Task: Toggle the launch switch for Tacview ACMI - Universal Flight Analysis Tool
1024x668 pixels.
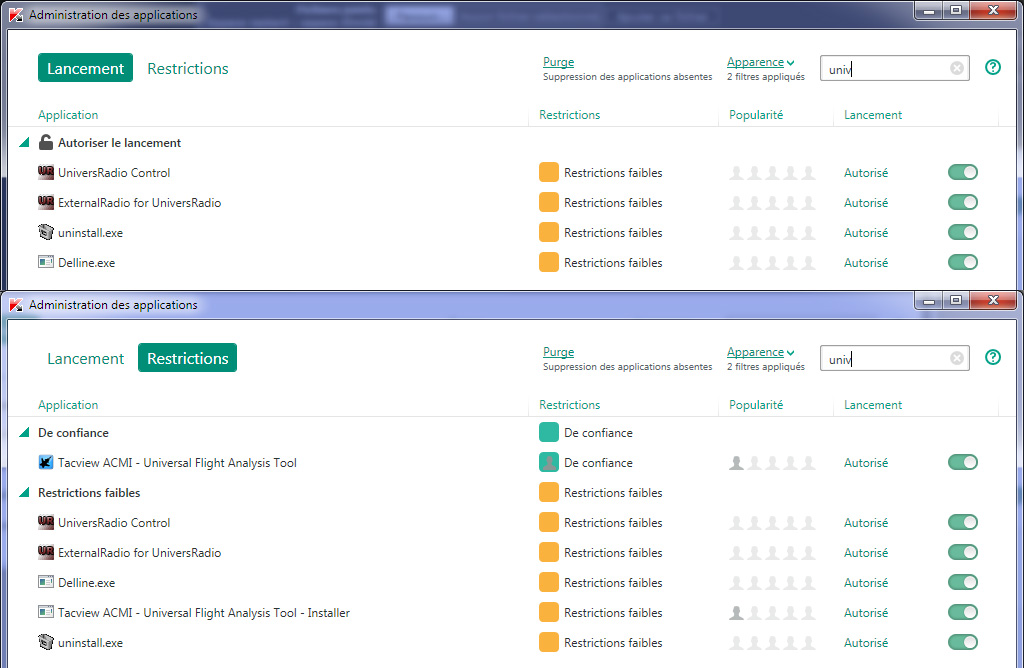Action: (962, 463)
